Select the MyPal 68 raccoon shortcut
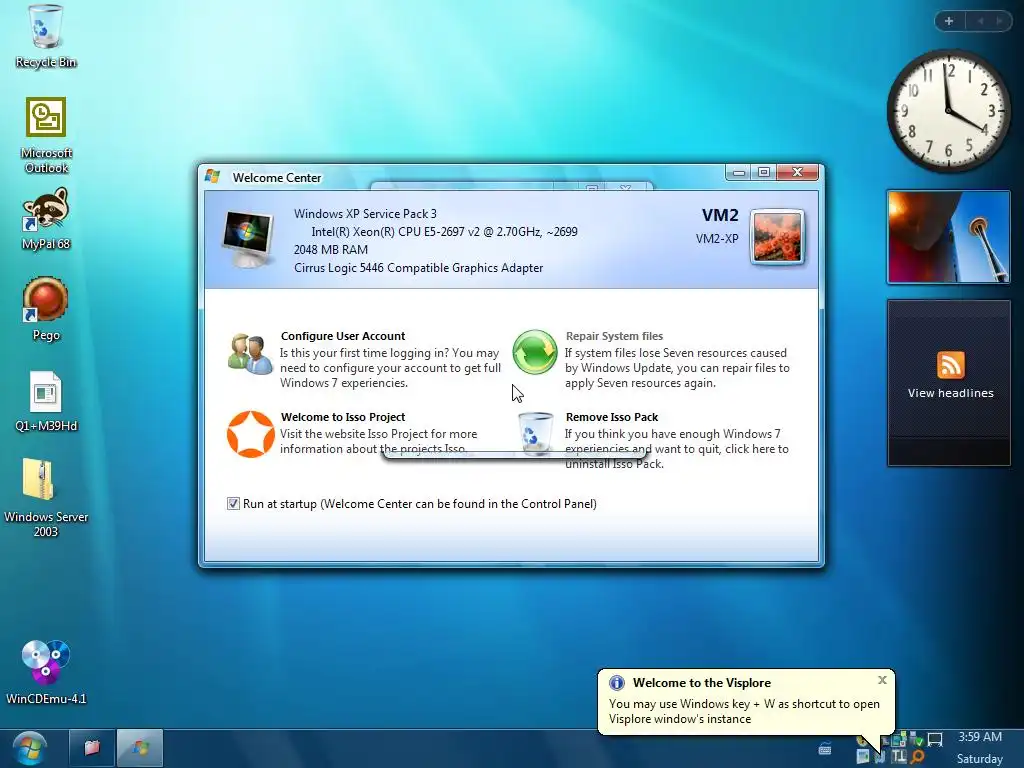This screenshot has height=768, width=1024. coord(46,219)
